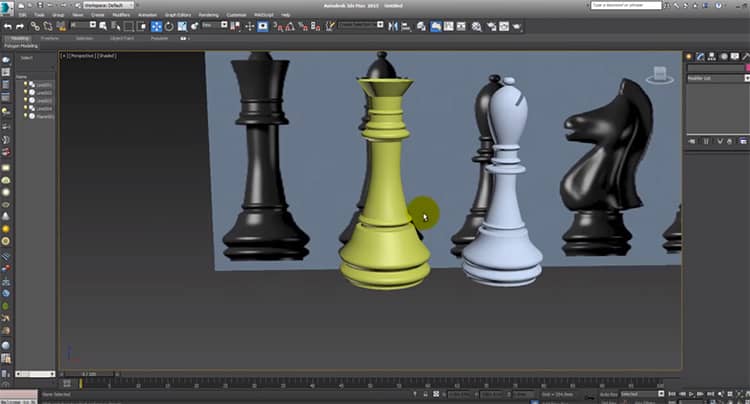
Task: Select the Select and Move tool
Action: point(156,26)
